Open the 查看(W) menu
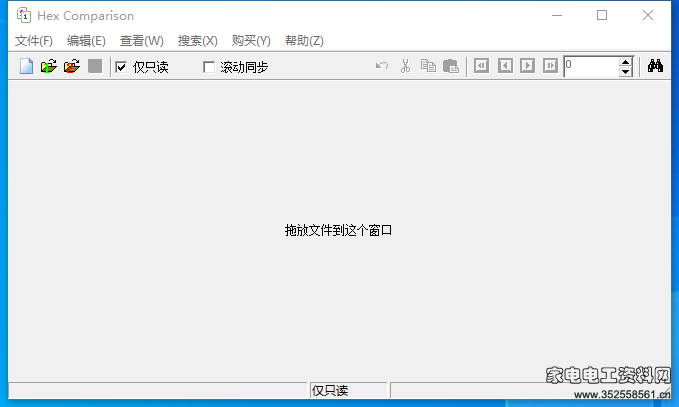Viewport: 679px width, 407px height. coord(142,41)
